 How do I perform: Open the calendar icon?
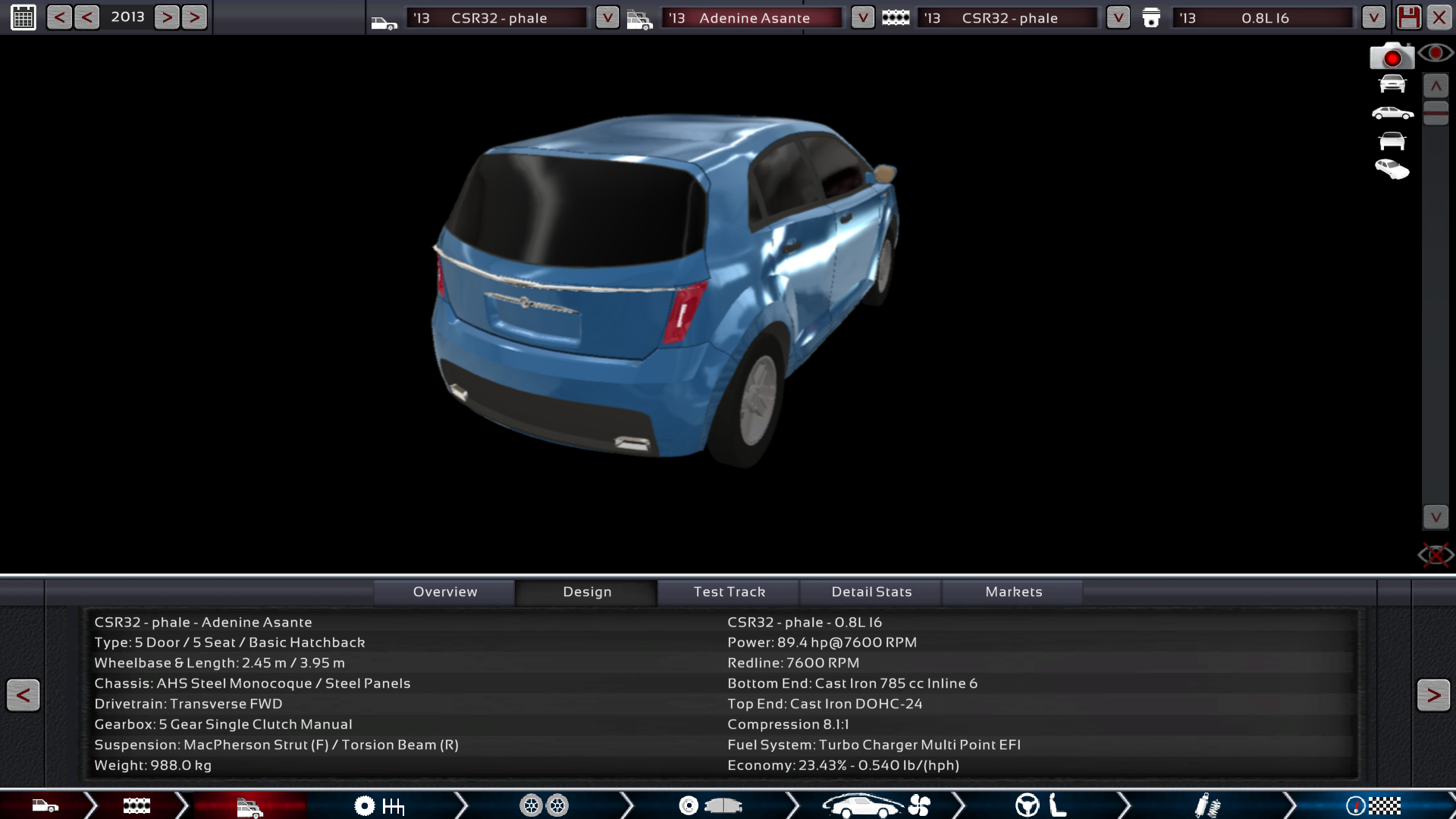[23, 17]
